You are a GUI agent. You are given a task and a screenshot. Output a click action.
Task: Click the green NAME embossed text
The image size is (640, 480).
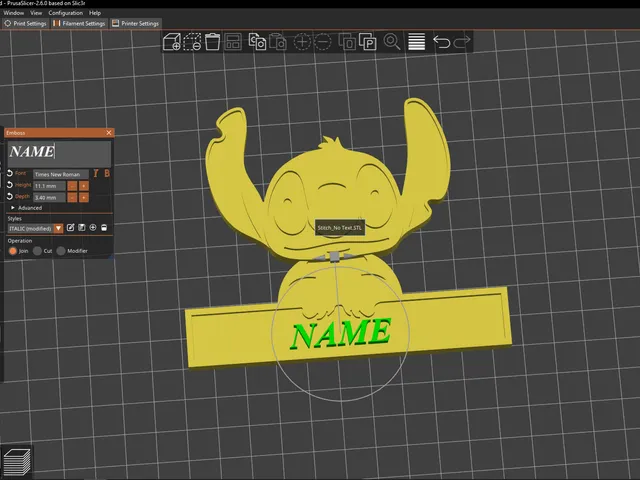(340, 333)
